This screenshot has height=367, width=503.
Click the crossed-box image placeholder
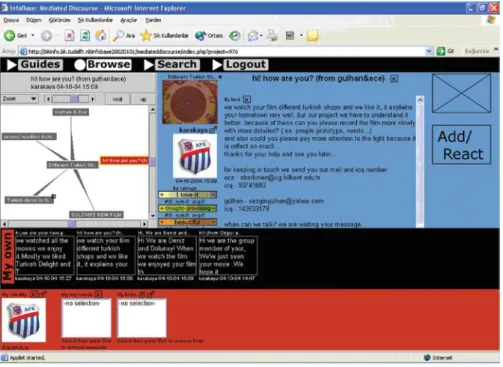click(x=461, y=93)
